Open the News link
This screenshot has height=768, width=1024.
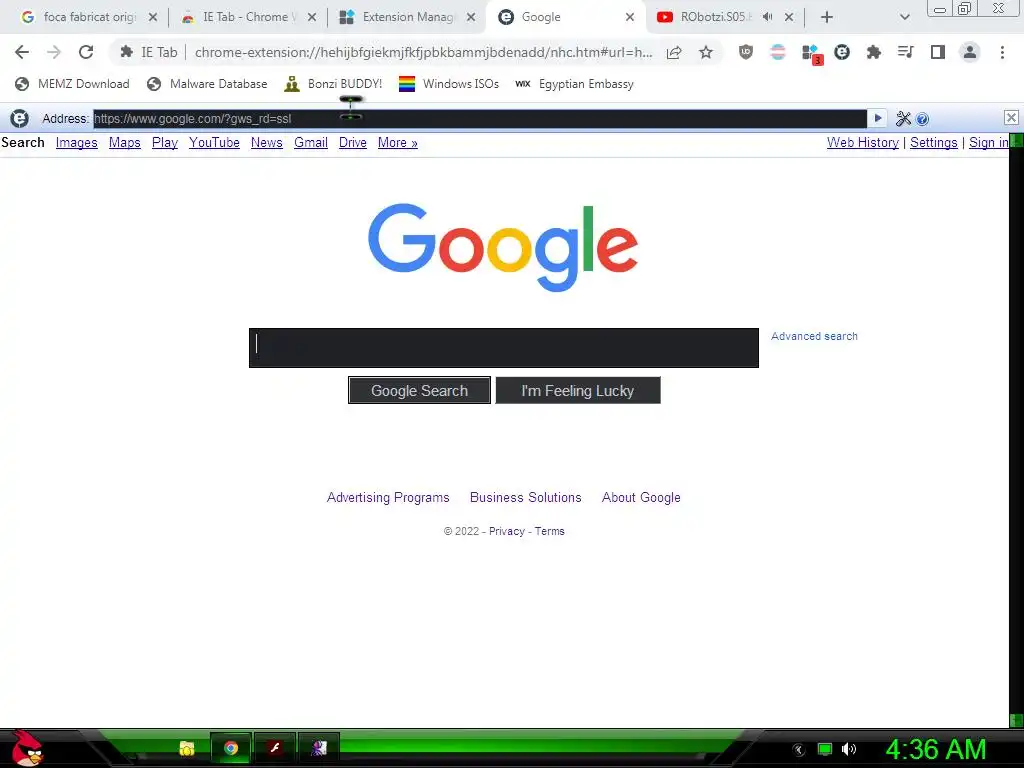266,142
